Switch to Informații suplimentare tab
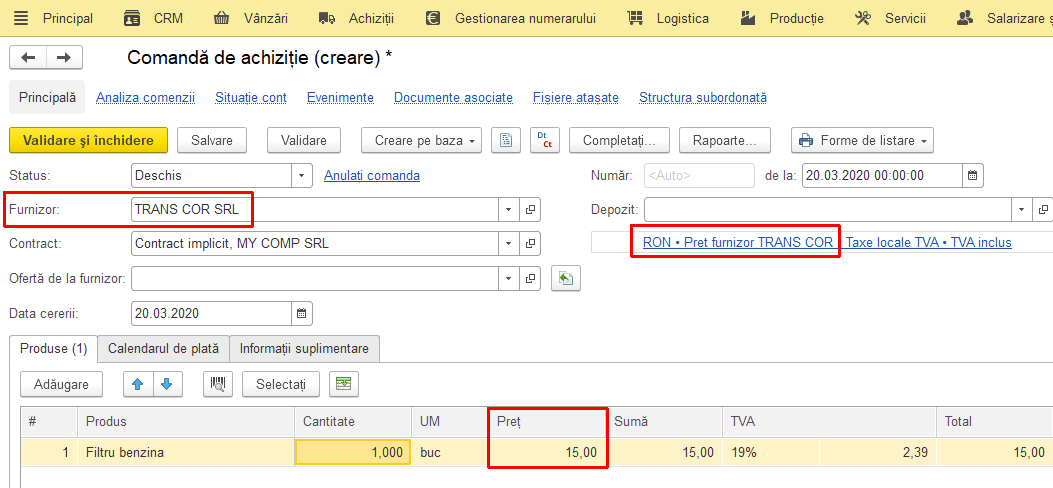Screen dimensions: 1053x488 pyautogui.click(x=304, y=349)
